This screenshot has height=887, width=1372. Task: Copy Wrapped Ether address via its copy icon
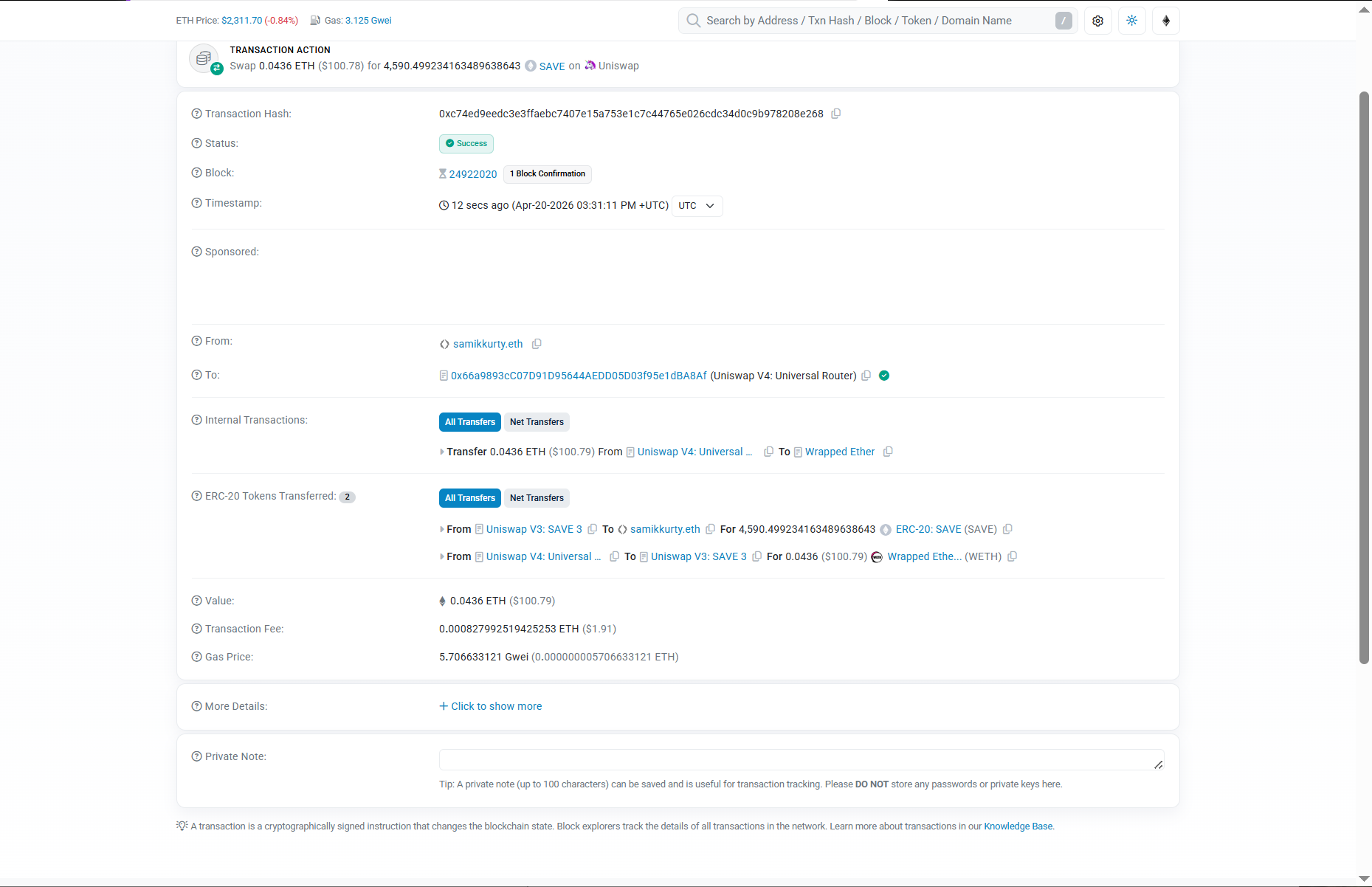tap(887, 452)
